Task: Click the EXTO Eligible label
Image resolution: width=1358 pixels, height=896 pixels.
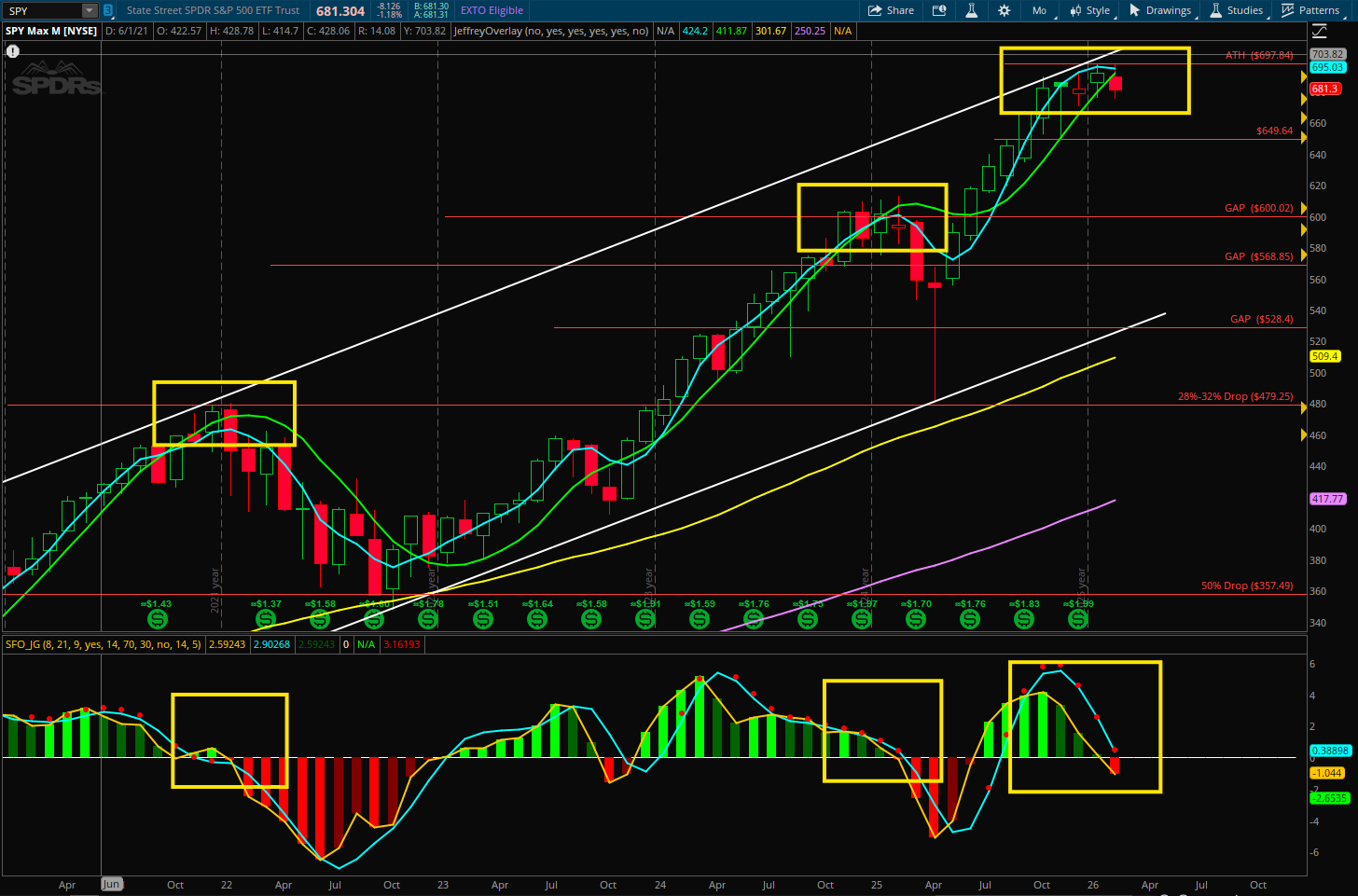Action: pos(492,10)
